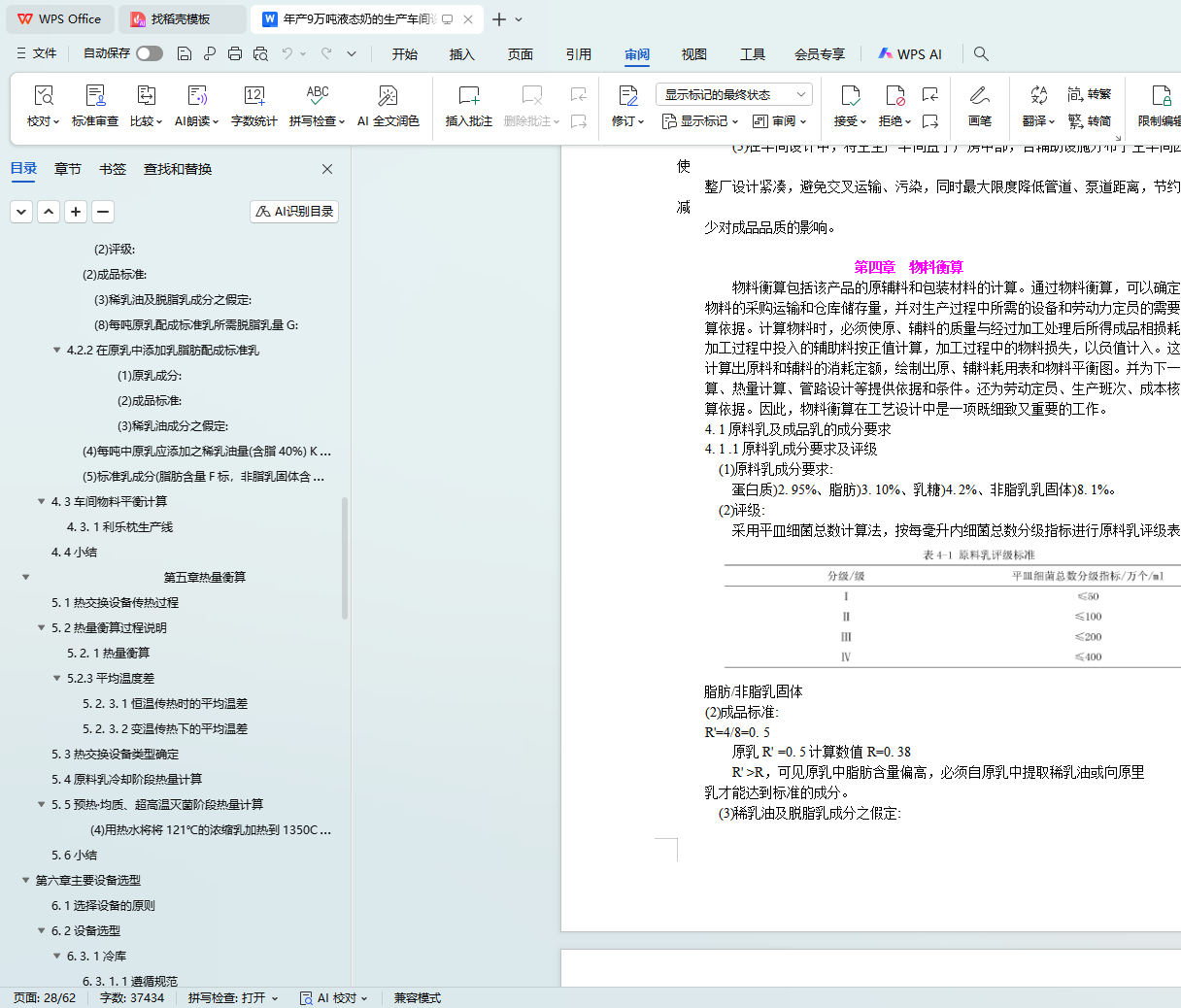The width and height of the screenshot is (1181, 1008).
Task: Close the navigation pane with X
Action: click(327, 169)
